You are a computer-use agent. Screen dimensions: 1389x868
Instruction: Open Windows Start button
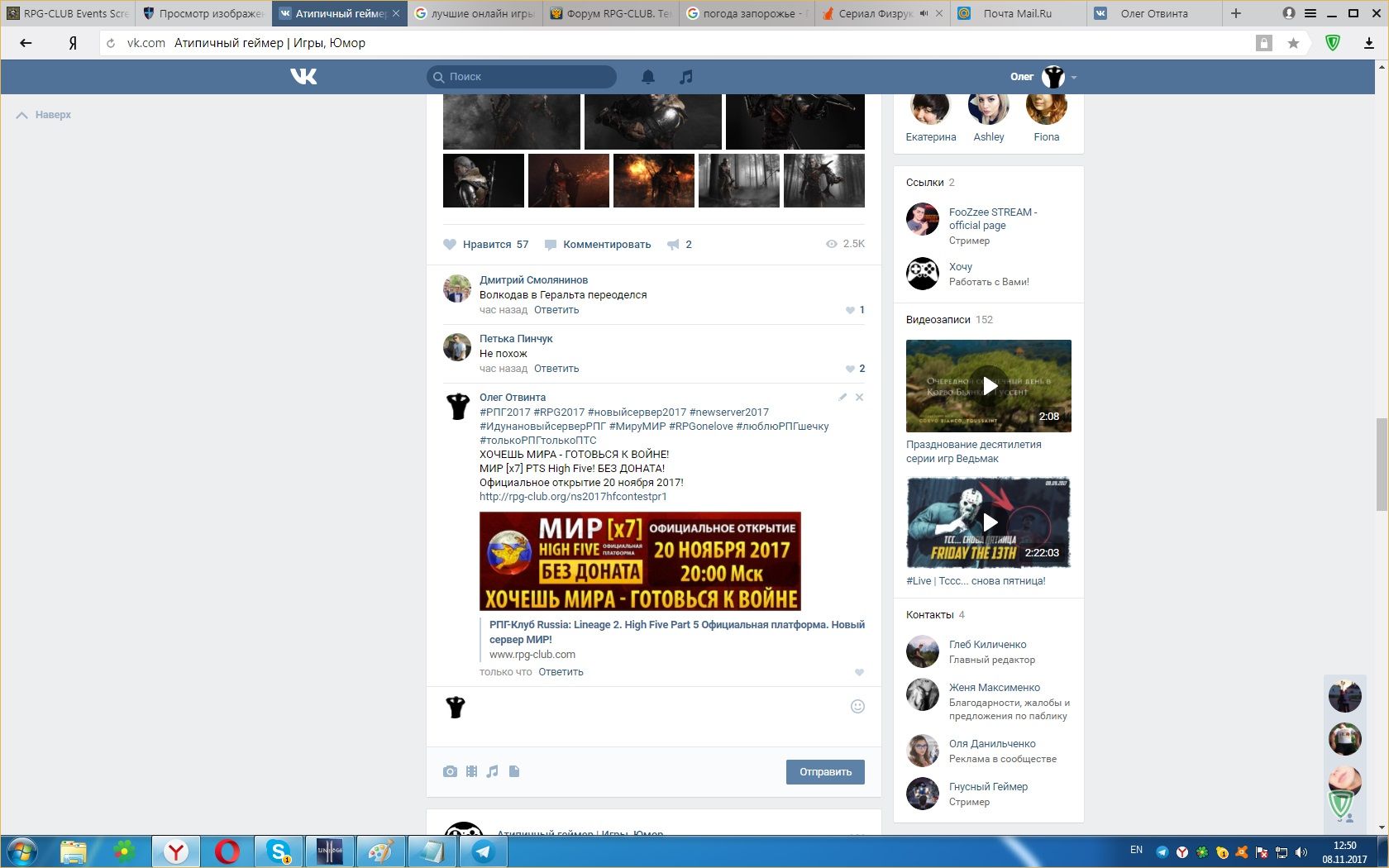[x=22, y=851]
